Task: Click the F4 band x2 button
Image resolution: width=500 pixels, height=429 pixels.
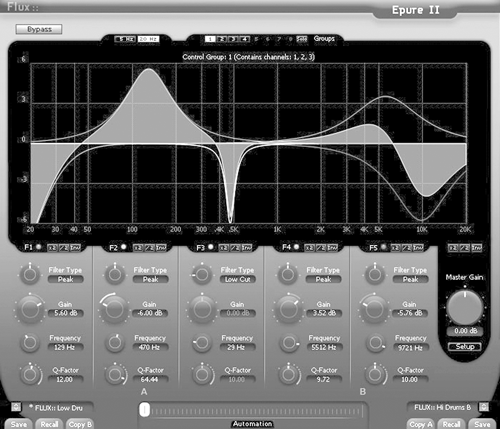Action: pos(309,248)
